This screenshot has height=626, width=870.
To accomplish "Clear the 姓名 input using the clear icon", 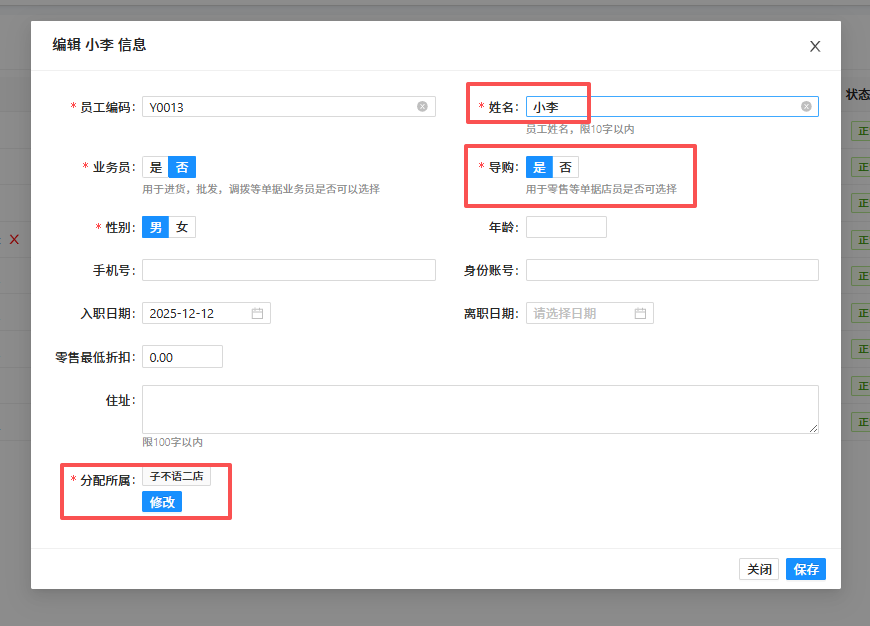I will (805, 106).
